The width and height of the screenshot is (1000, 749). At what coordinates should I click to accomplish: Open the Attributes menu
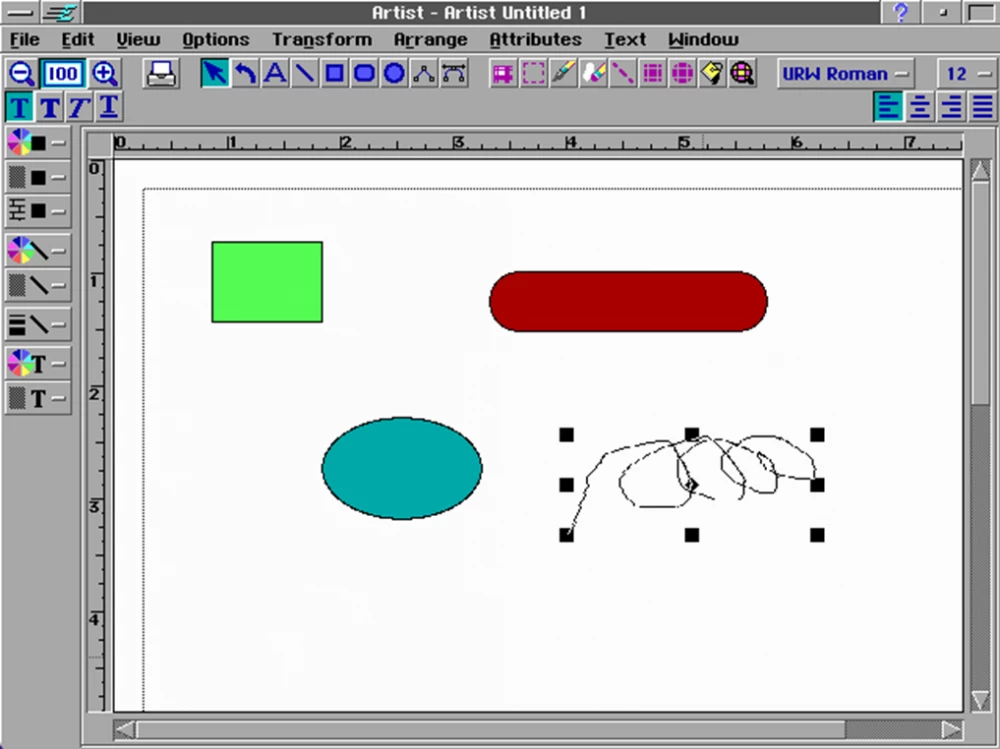pos(536,39)
